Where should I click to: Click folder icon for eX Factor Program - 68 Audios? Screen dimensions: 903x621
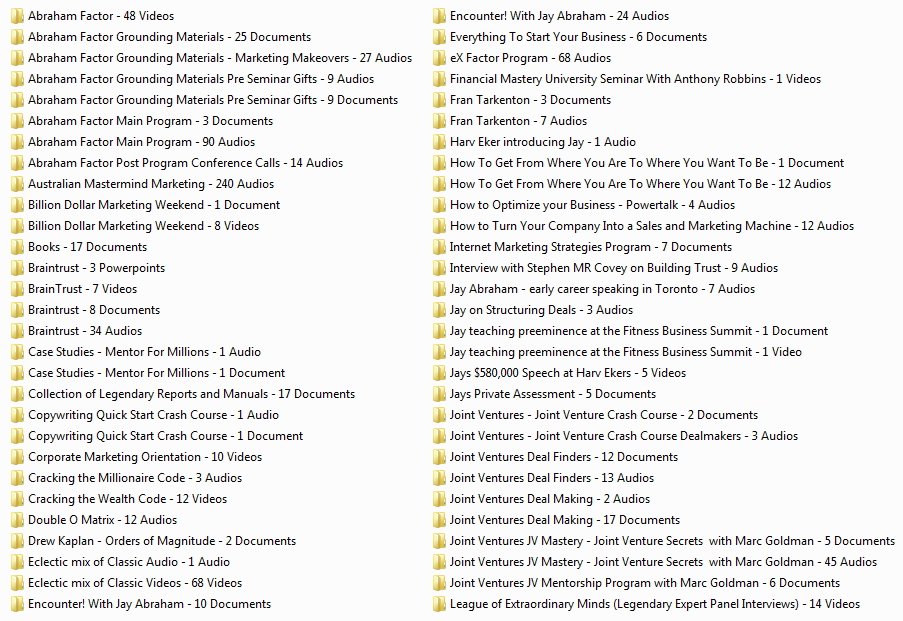click(x=439, y=58)
